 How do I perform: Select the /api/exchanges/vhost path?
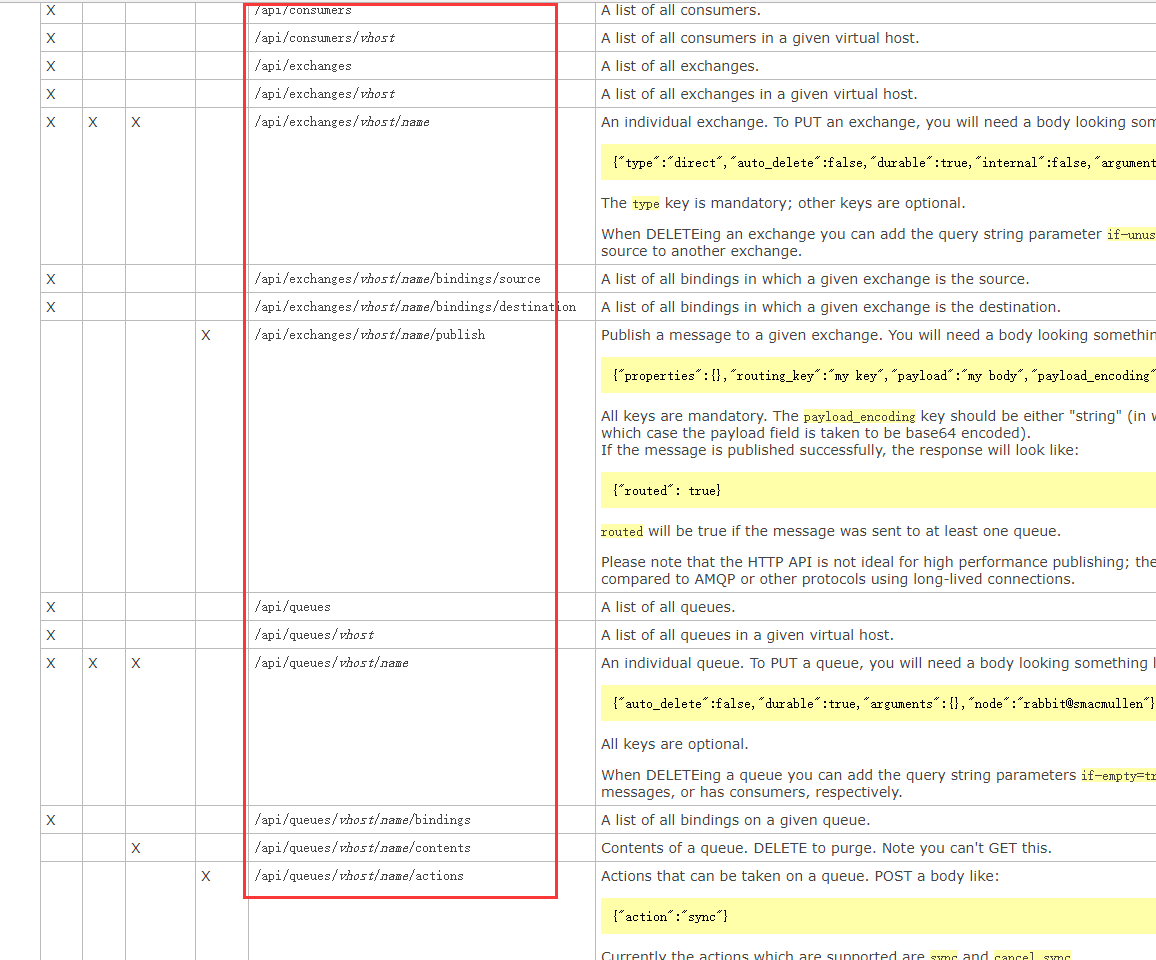click(325, 94)
